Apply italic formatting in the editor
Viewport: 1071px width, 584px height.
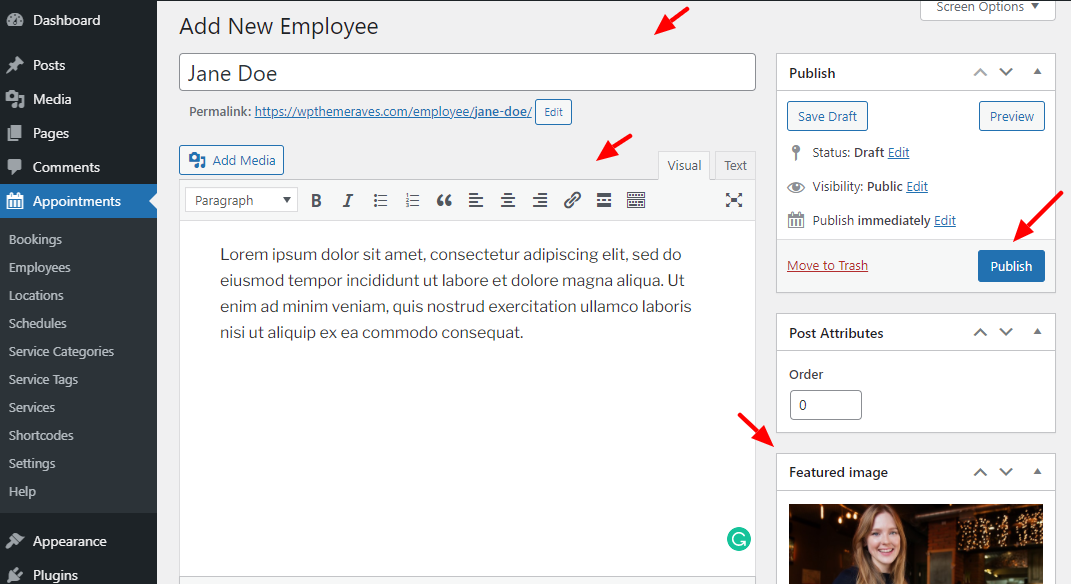click(348, 200)
